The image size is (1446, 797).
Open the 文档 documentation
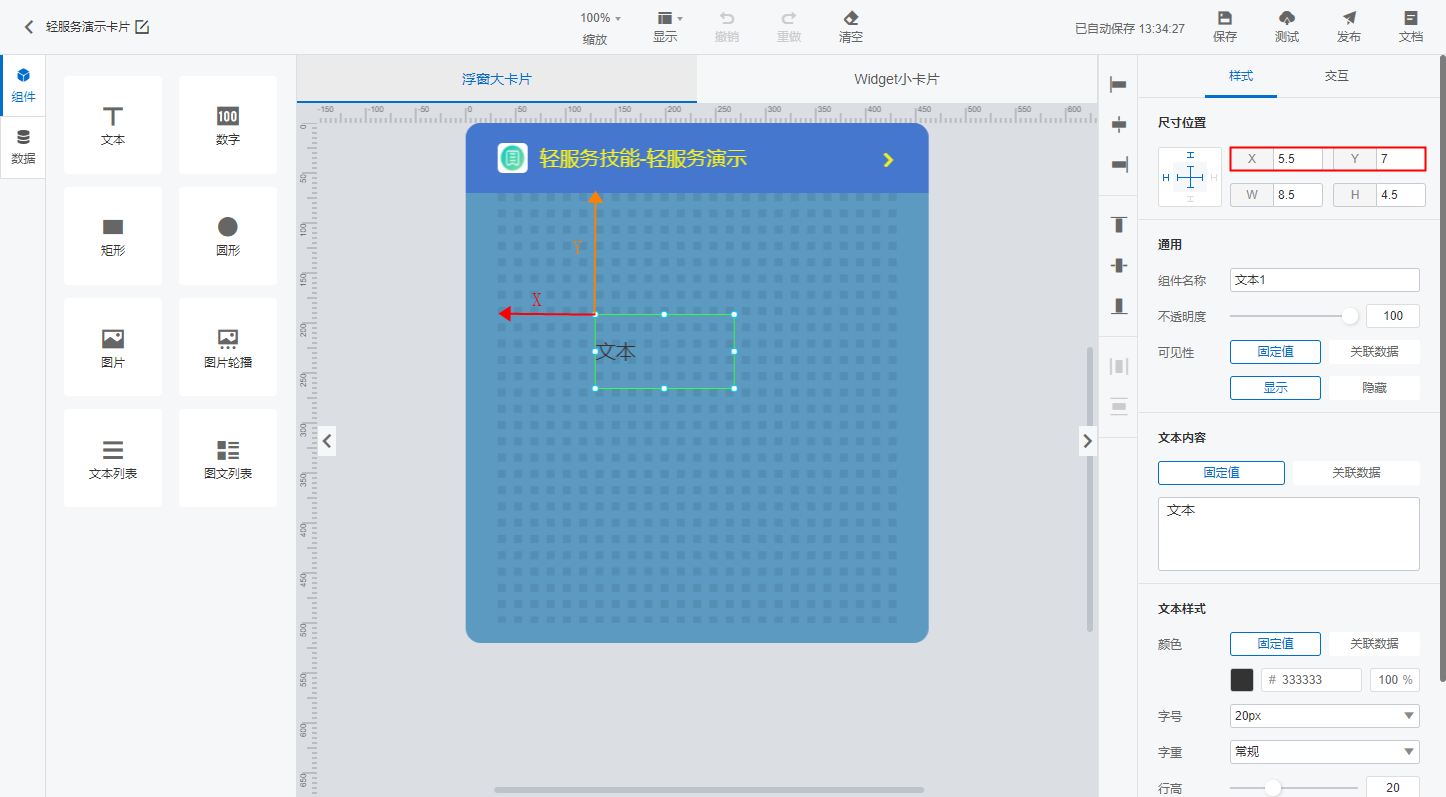[x=1411, y=27]
